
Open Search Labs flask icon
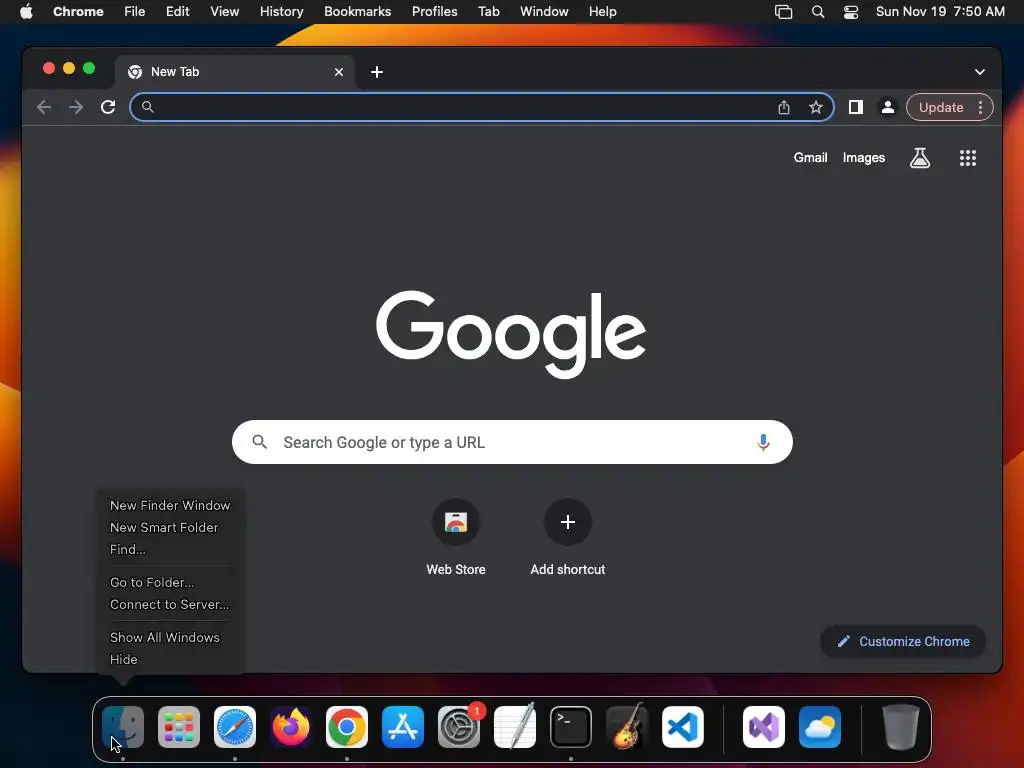[920, 157]
